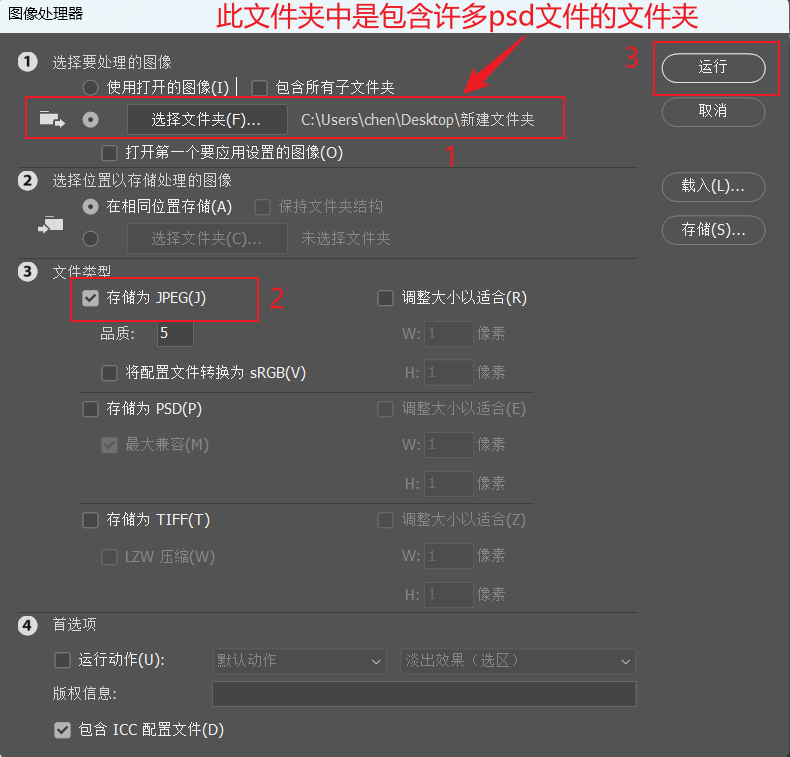The height and width of the screenshot is (757, 790).
Task: Tick 打开第一个要应用设置的图像(O) checkbox
Action: point(109,153)
